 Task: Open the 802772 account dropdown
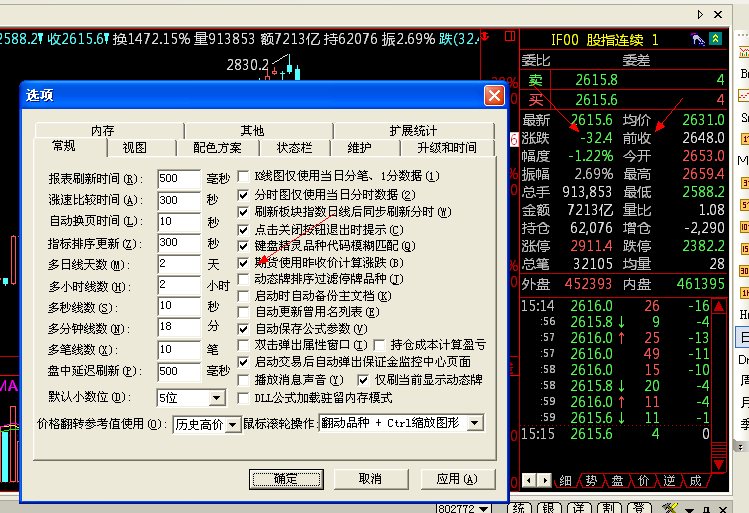[x=483, y=509]
